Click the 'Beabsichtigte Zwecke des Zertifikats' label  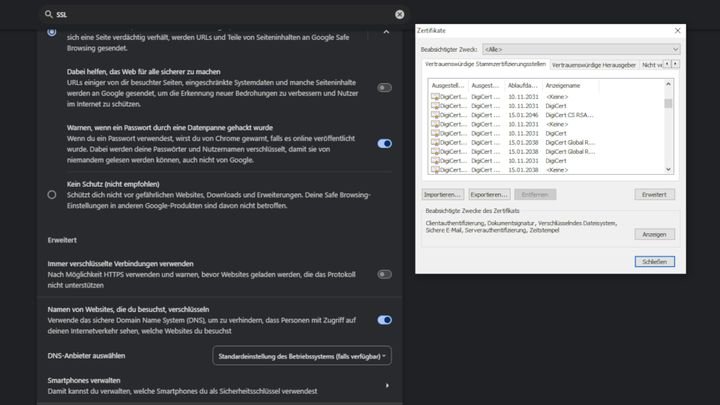pos(472,211)
